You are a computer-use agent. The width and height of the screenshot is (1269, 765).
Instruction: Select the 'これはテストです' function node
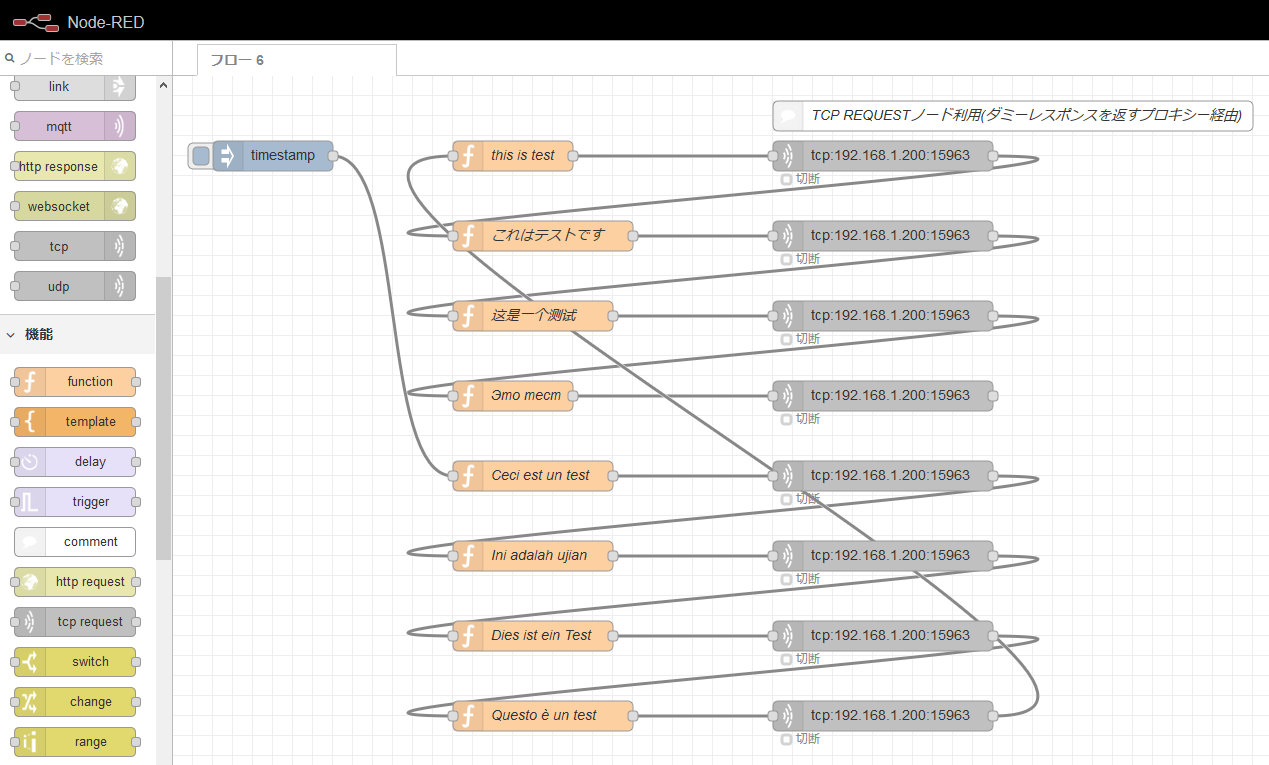[x=543, y=236]
